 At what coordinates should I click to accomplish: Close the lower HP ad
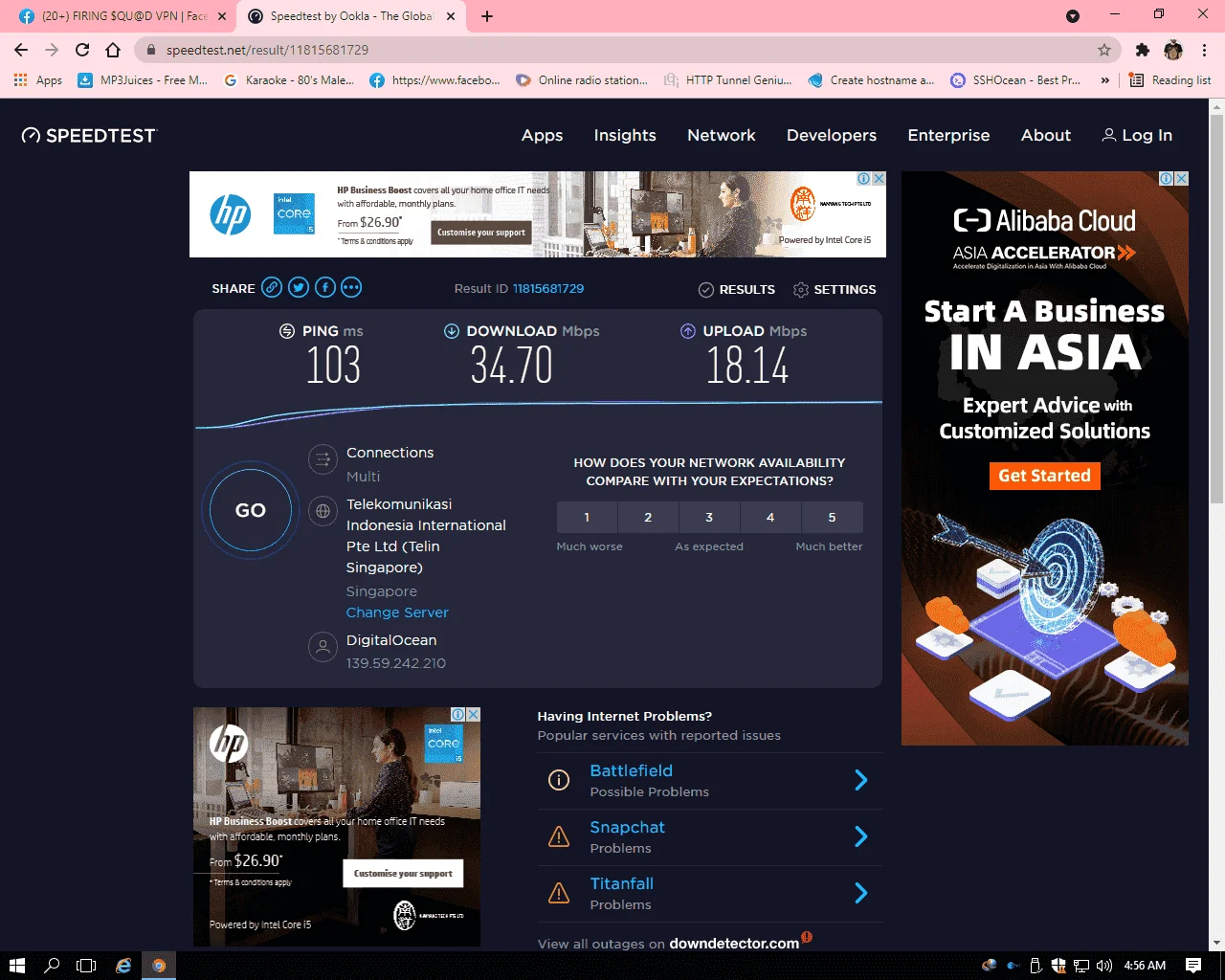pyautogui.click(x=473, y=715)
